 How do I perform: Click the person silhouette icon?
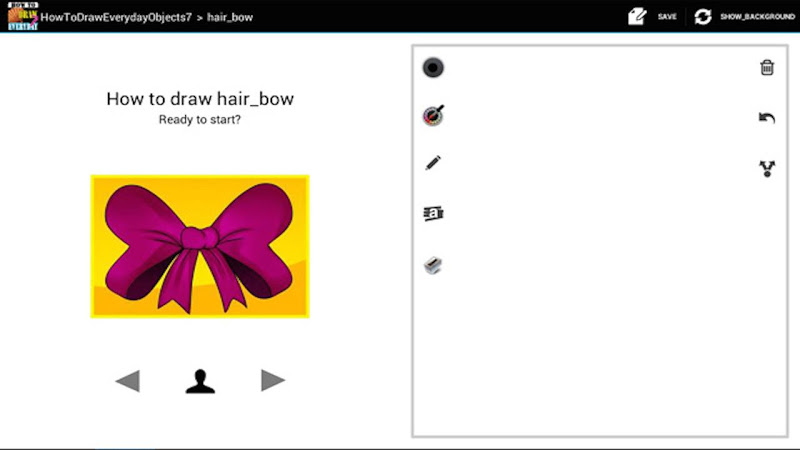click(x=200, y=381)
